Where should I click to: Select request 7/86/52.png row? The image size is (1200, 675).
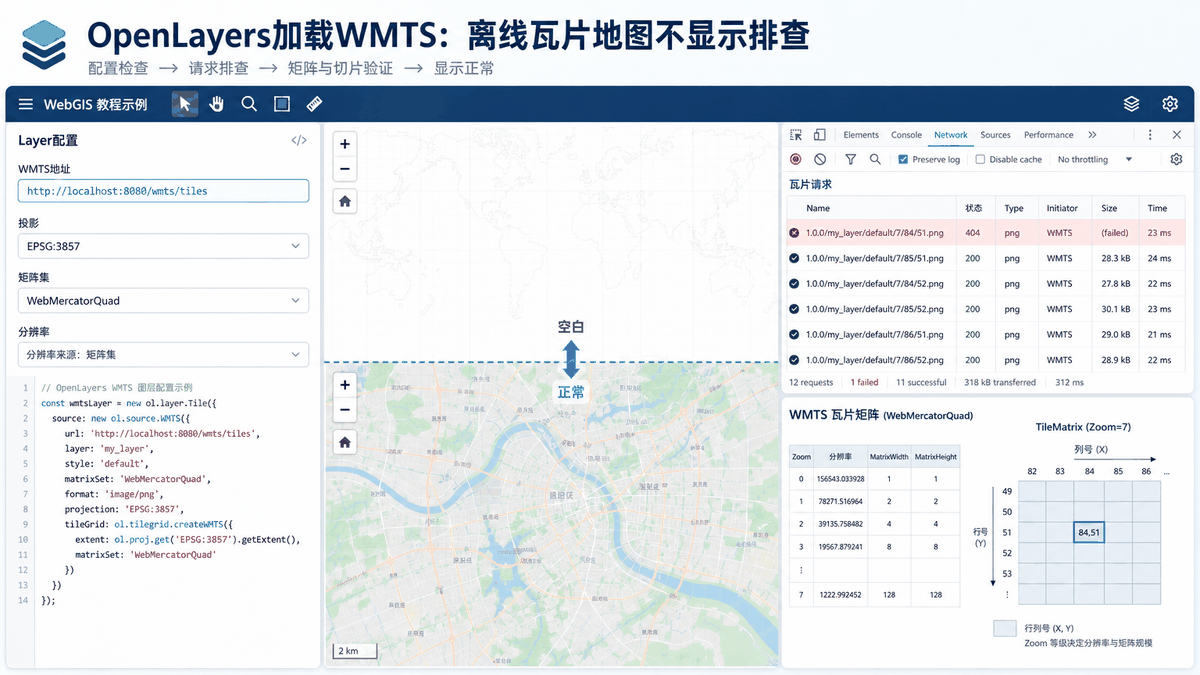(985, 360)
